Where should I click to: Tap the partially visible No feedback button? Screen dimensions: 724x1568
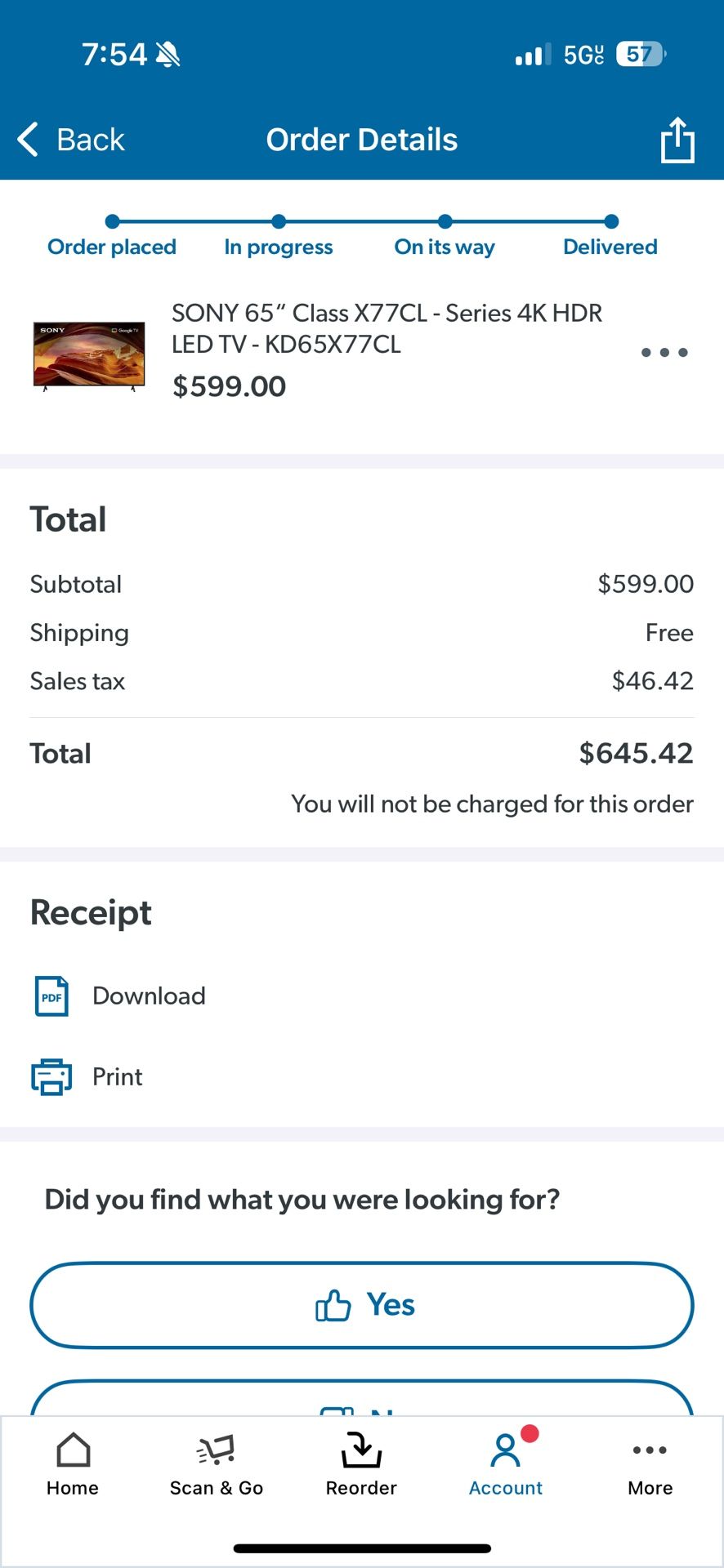[x=361, y=1400]
